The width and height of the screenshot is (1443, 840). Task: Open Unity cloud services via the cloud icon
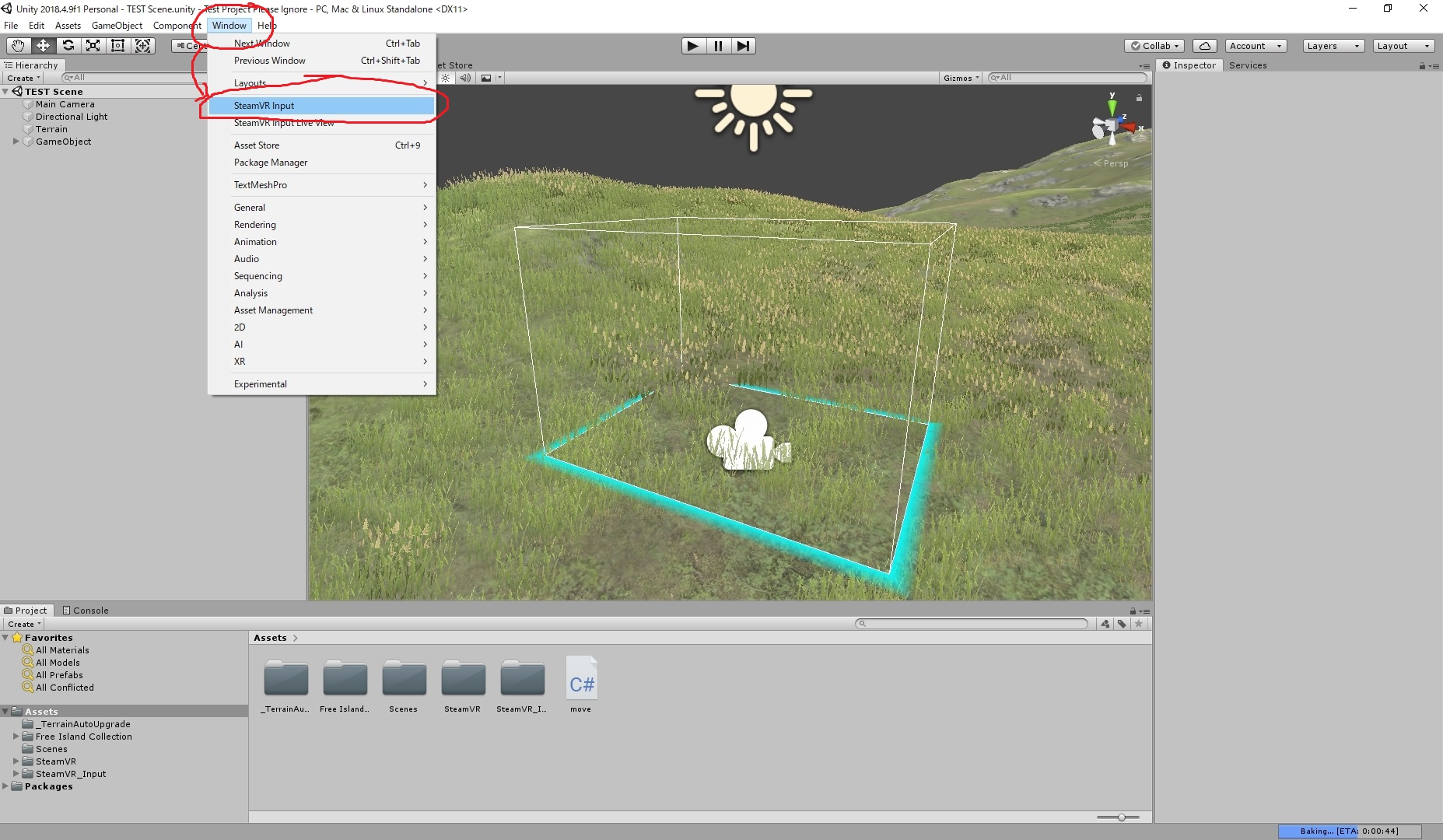click(1205, 46)
